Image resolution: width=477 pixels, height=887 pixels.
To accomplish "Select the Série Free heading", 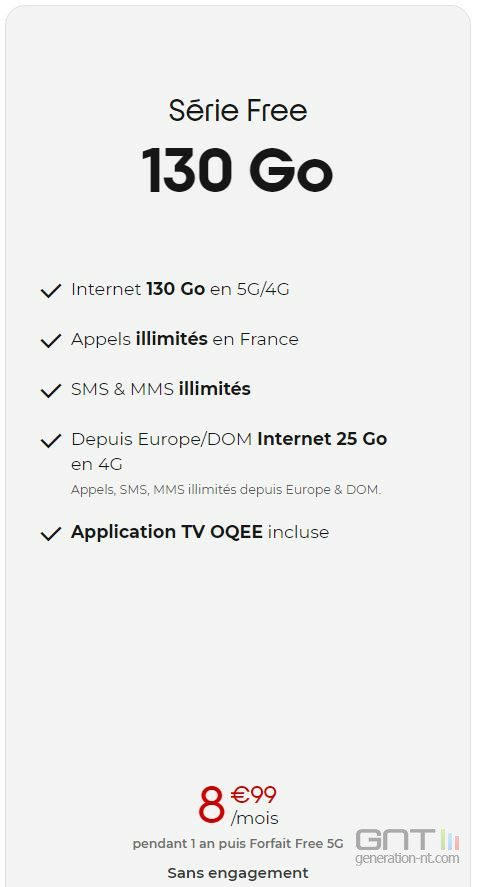I will [238, 110].
